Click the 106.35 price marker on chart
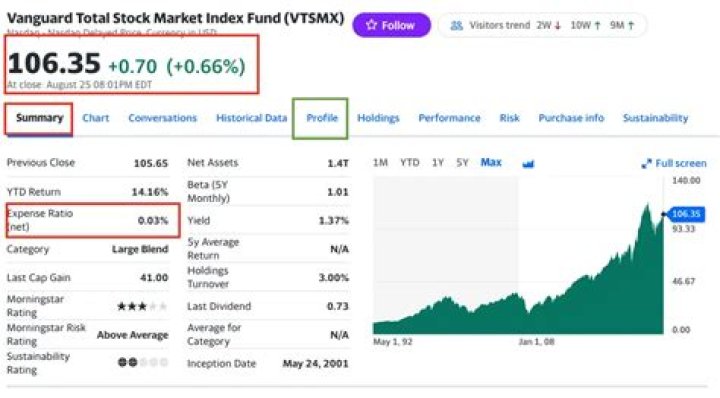 click(686, 214)
